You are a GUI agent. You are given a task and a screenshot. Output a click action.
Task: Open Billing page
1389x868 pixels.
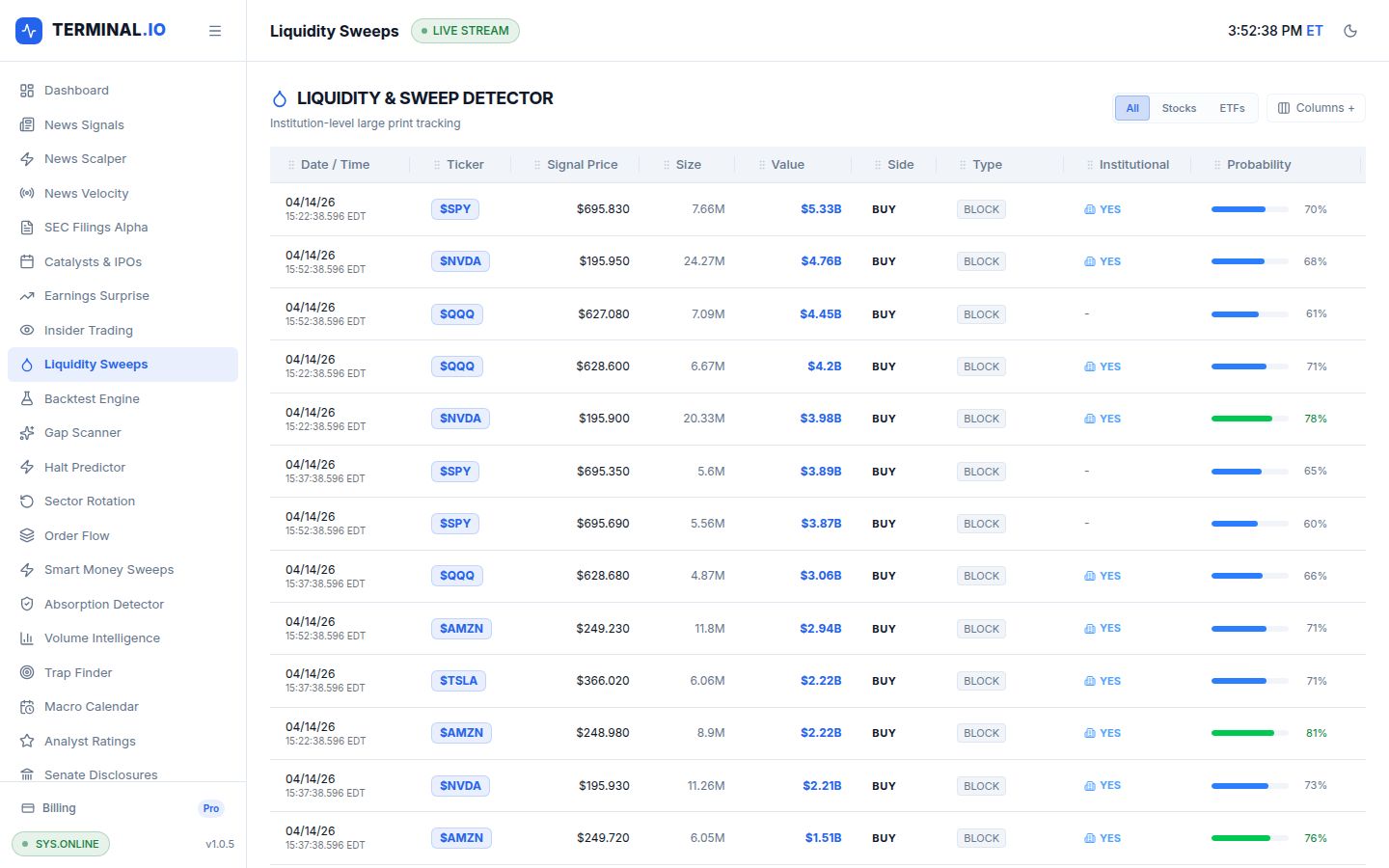123,808
